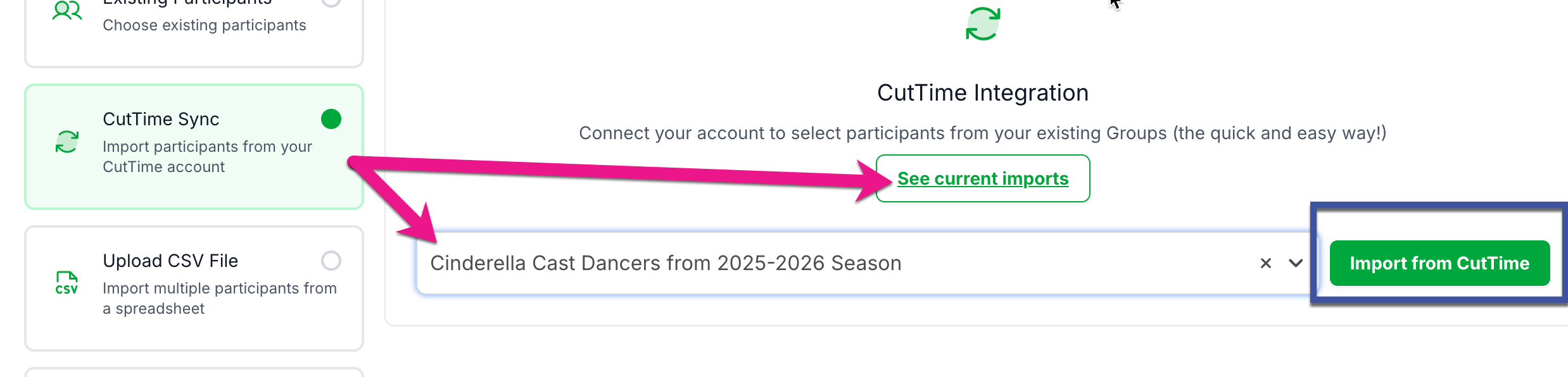
Task: Click 'Import participants from your CutTime account' text
Action: click(207, 156)
